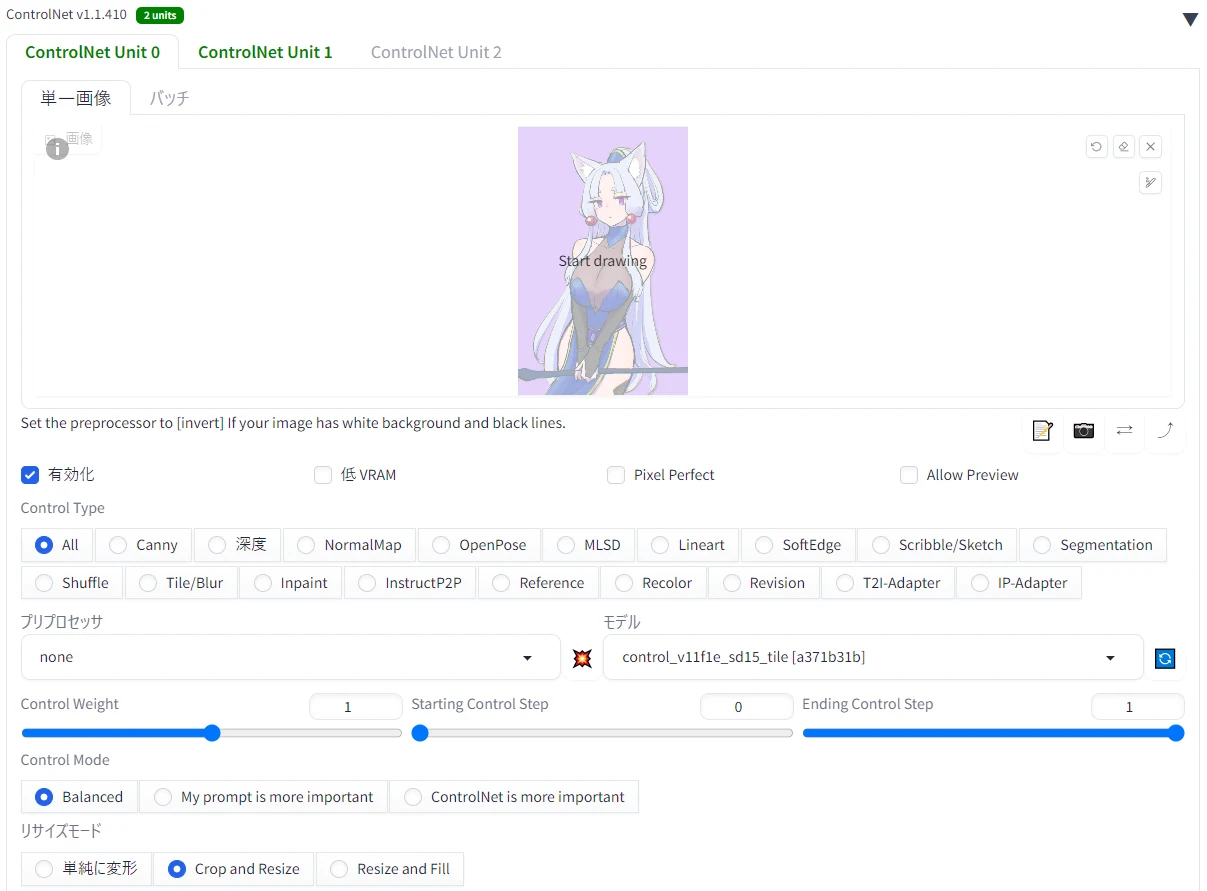Viewport: 1207px width, 891px height.
Task: Adjust the Ending Control Step slider
Action: tap(993, 733)
